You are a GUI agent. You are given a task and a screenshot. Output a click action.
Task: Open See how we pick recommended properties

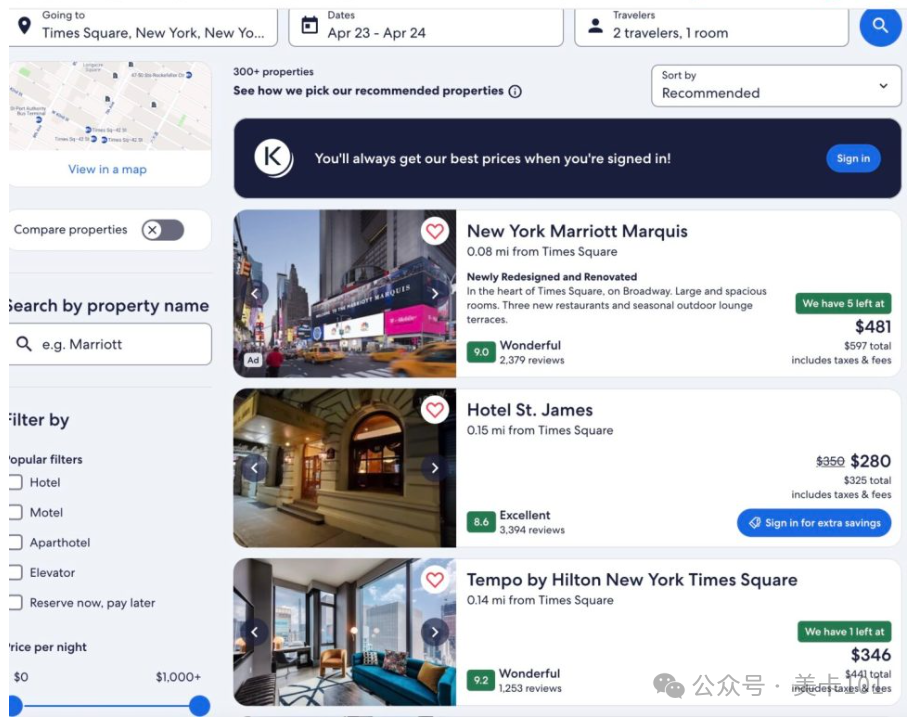click(x=368, y=91)
